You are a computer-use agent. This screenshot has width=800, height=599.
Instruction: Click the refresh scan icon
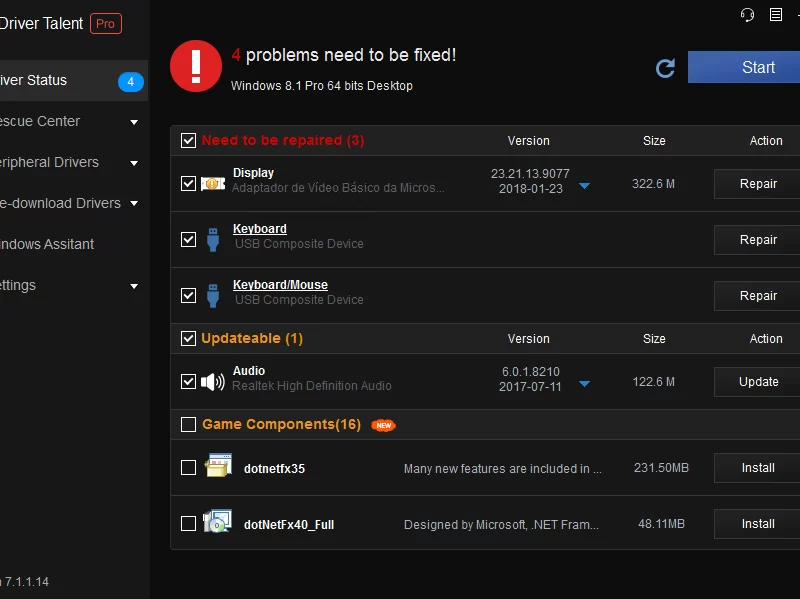[665, 68]
